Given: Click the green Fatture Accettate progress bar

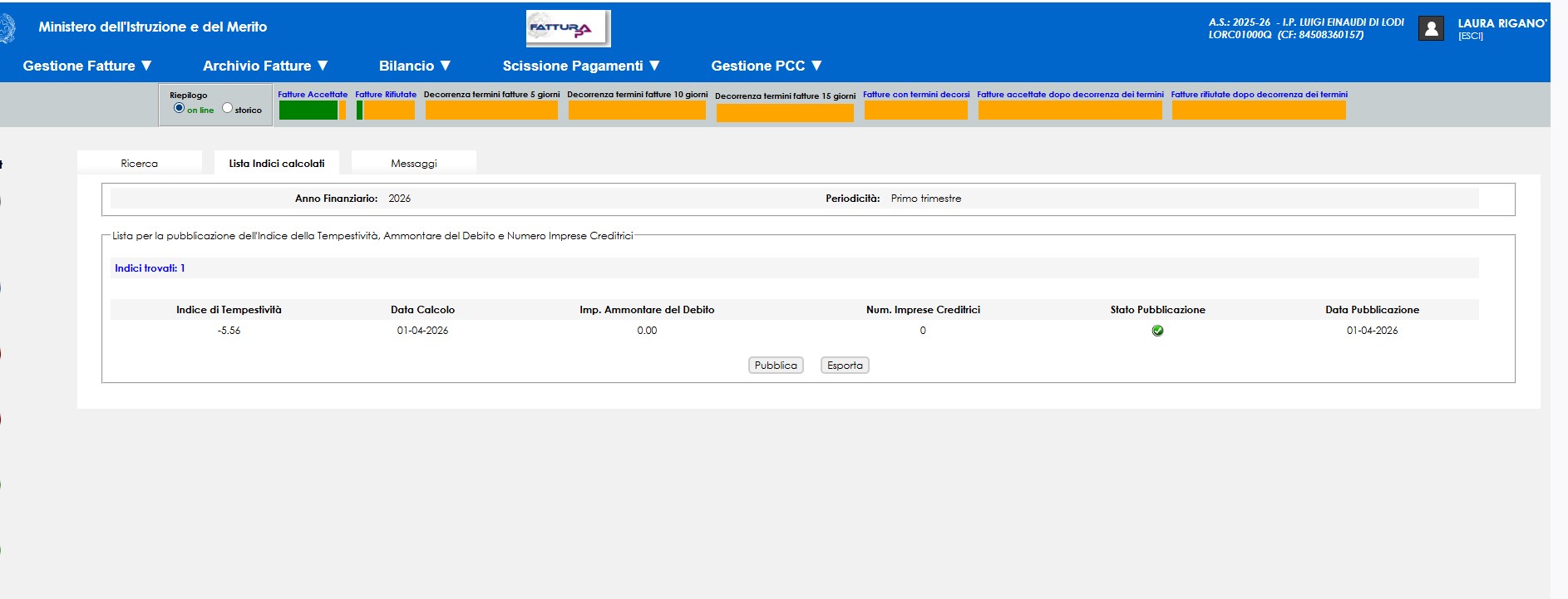Looking at the screenshot, I should 308,110.
